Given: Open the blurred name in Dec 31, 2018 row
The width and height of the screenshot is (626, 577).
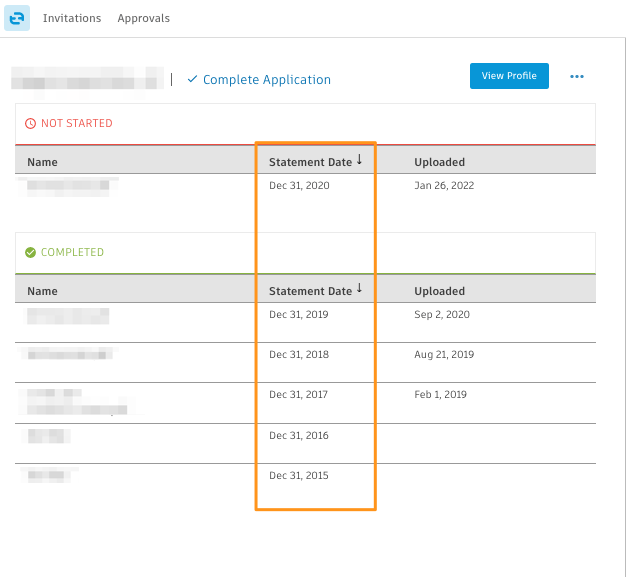Looking at the screenshot, I should 67,354.
